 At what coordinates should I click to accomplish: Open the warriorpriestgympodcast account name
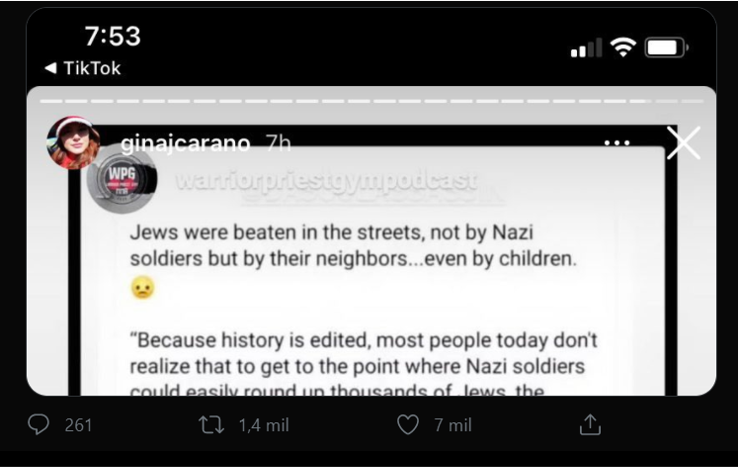[326, 181]
